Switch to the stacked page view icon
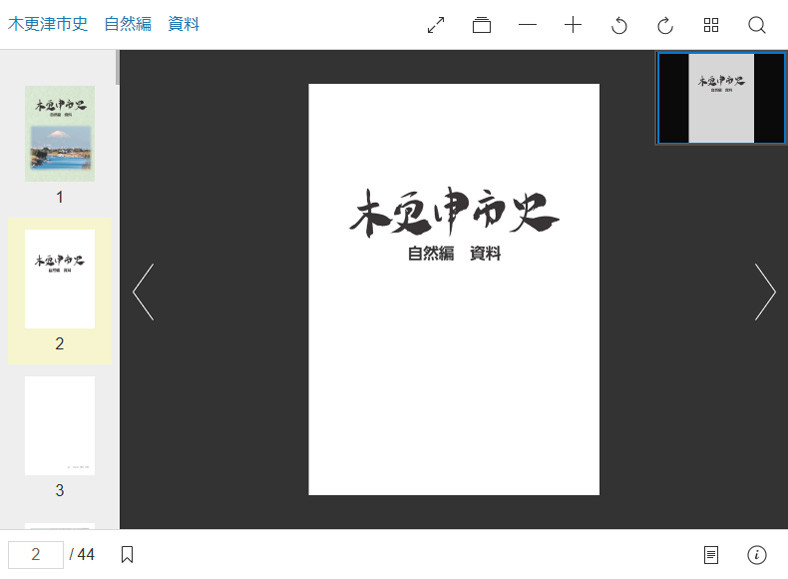The image size is (788, 579). coord(481,25)
